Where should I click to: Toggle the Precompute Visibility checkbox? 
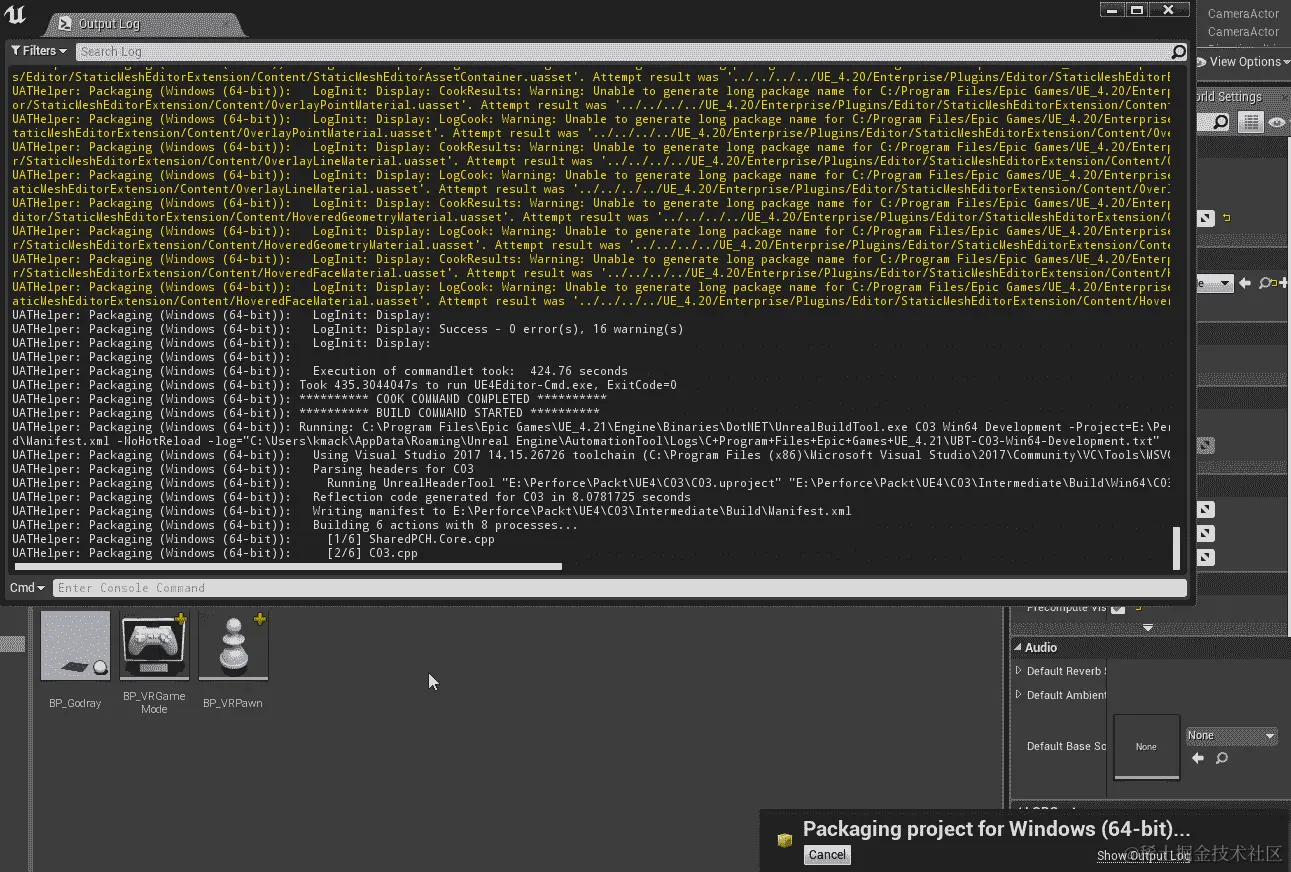point(1117,608)
